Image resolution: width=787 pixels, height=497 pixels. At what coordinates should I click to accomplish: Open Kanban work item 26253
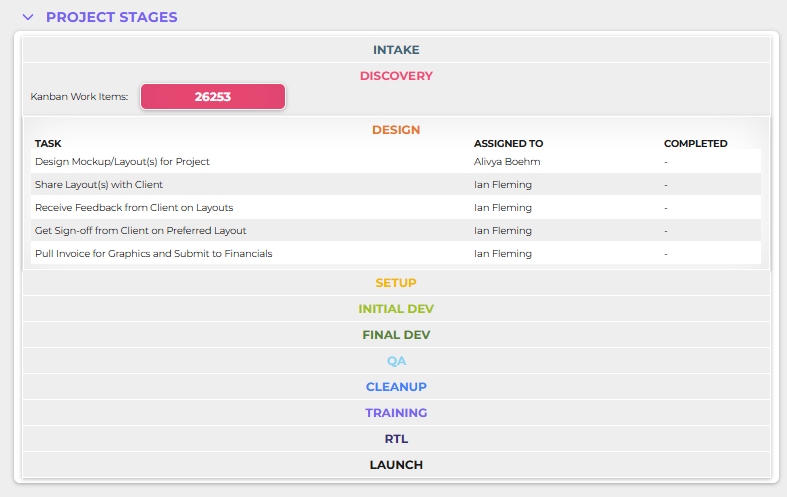tap(213, 96)
